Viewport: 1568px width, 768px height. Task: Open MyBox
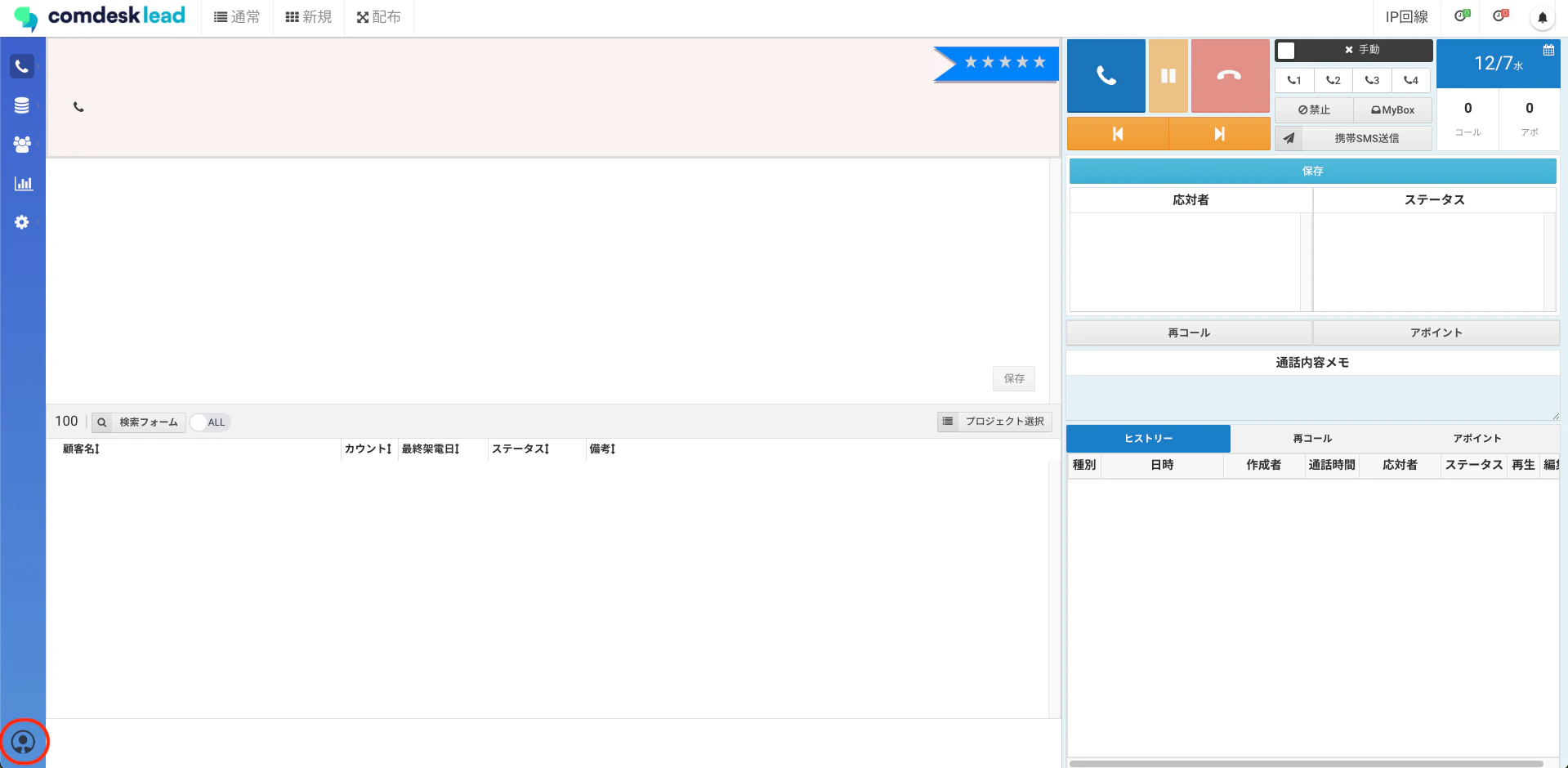click(x=1393, y=109)
